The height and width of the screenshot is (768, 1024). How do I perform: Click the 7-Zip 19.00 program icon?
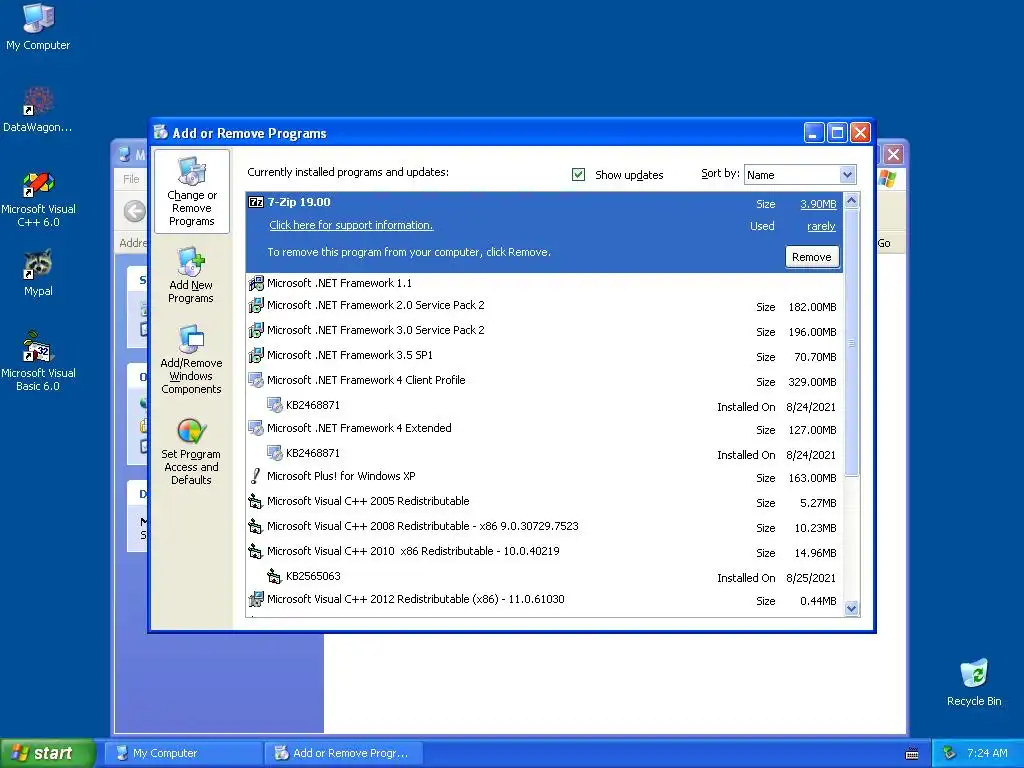[256, 202]
